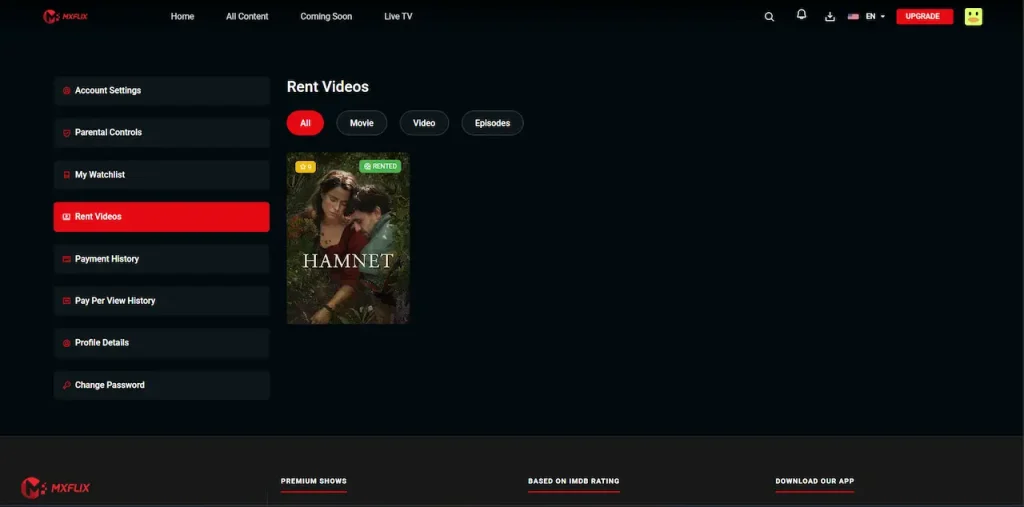Expand the EN language dropdown
The height and width of the screenshot is (507, 1024).
click(875, 17)
